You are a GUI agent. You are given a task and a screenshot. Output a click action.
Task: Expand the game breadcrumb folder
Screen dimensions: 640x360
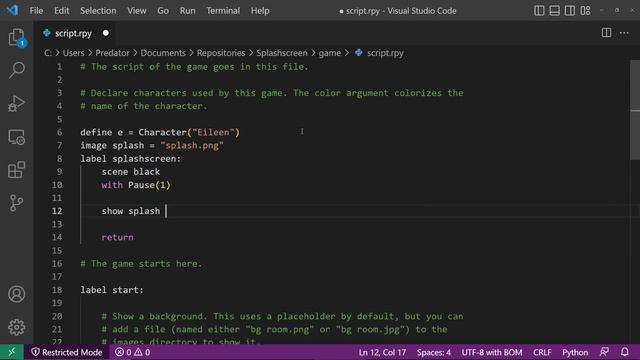click(330, 53)
